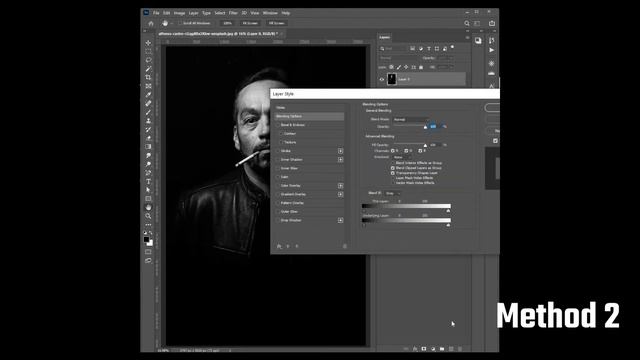This screenshot has width=640, height=360.
Task: Select the Crop tool
Action: 148,78
